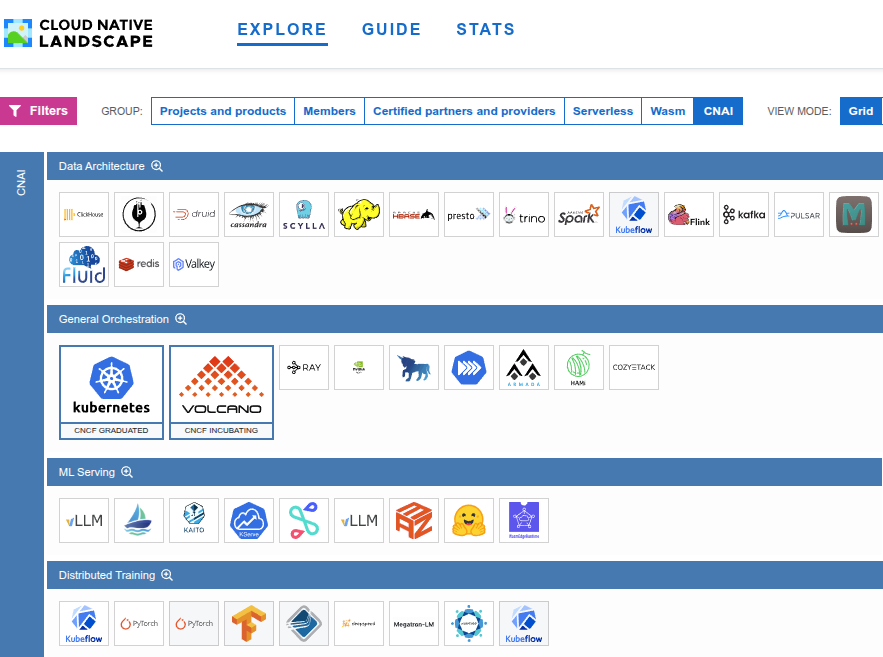Open the ClickHouse card
Viewport: 883px width, 657px height.
pos(84,214)
